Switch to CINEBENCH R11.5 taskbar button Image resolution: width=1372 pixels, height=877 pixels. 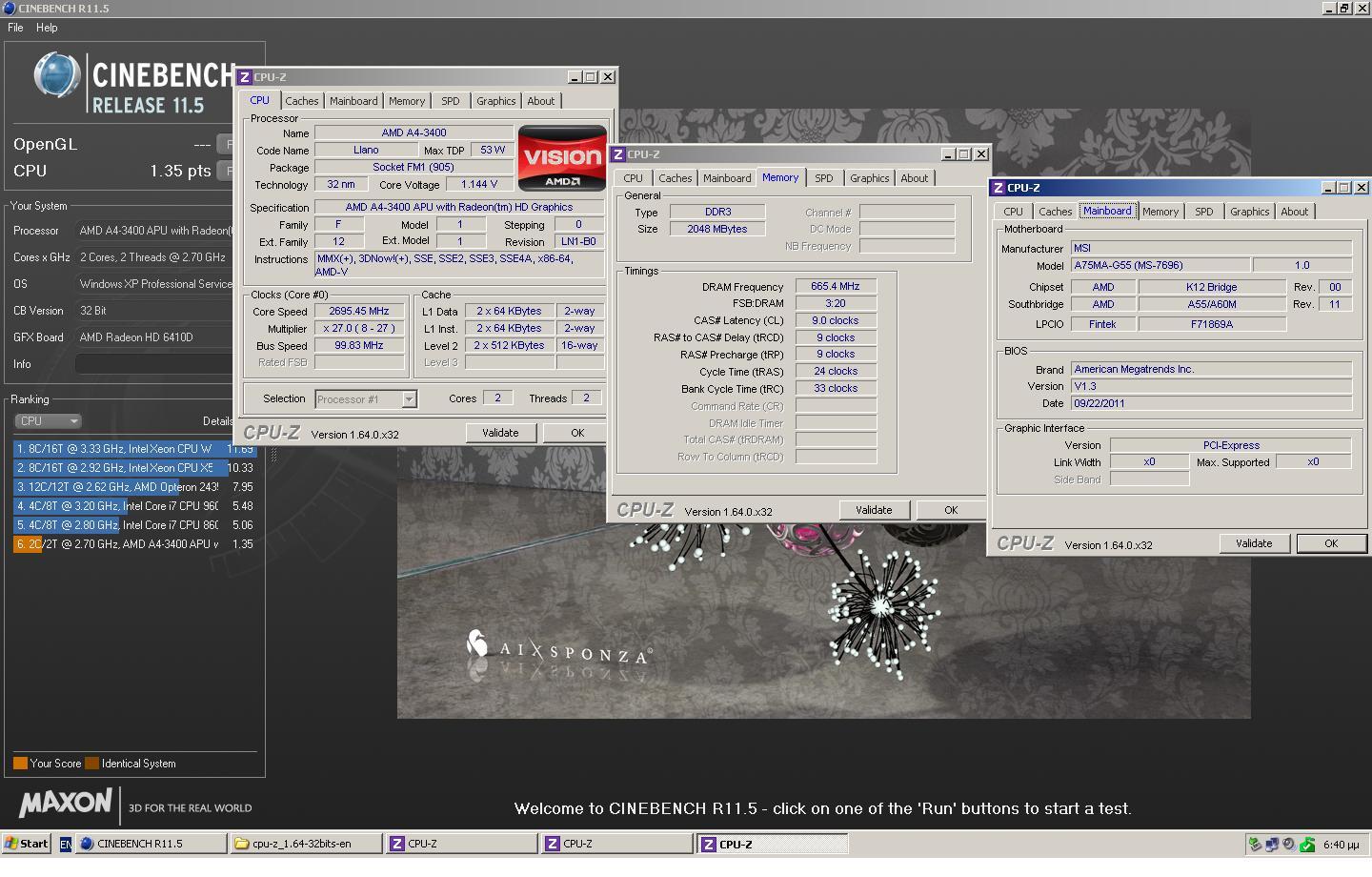click(x=151, y=844)
